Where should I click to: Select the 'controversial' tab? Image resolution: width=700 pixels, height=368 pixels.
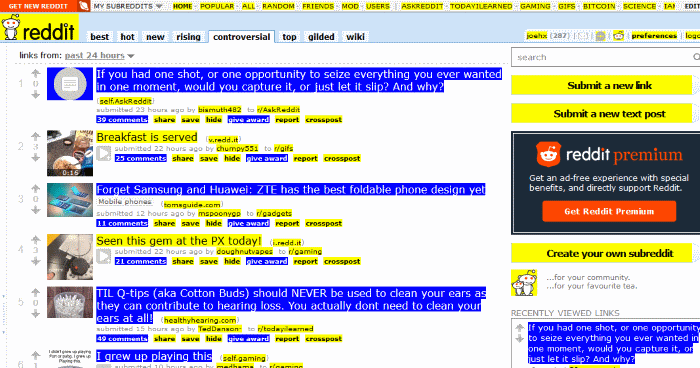242,37
